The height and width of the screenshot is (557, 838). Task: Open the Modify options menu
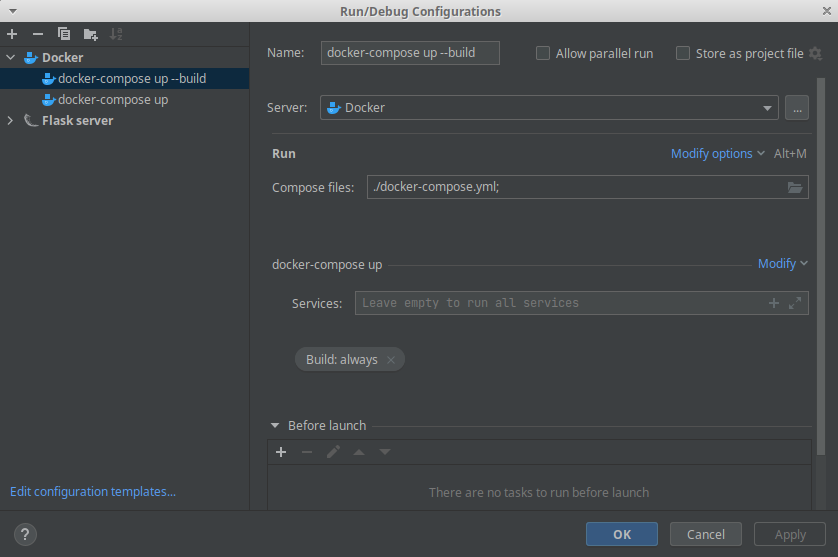tap(717, 154)
